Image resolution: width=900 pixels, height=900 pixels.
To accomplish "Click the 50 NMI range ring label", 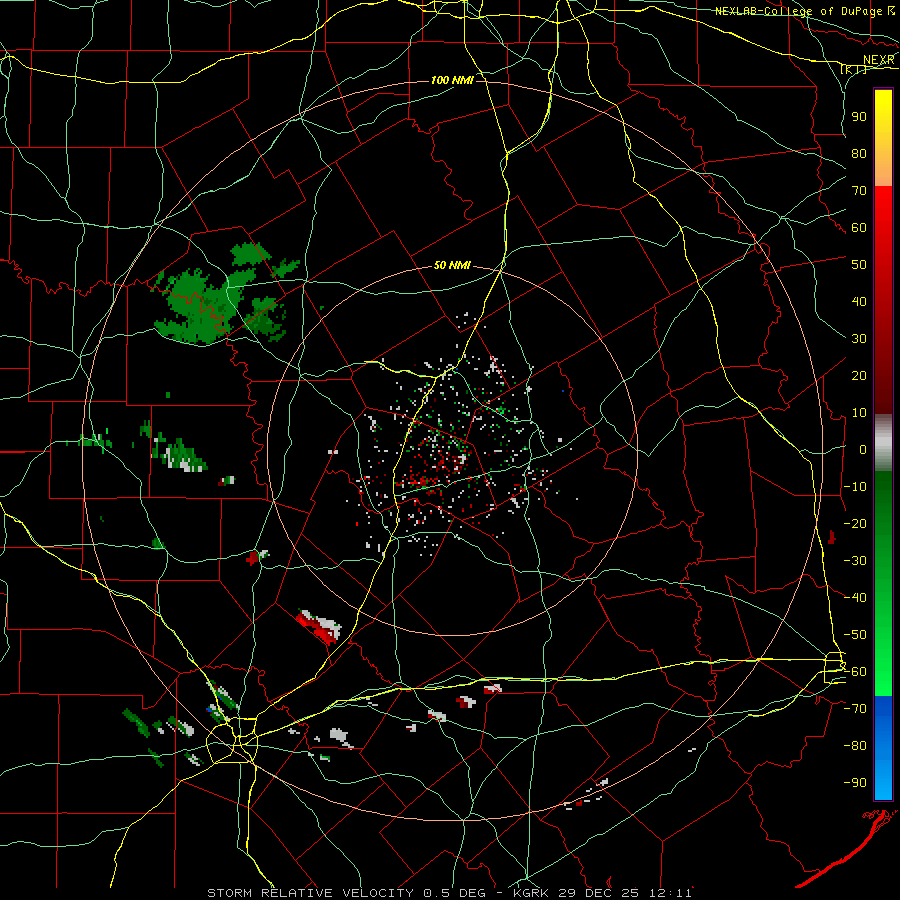I will pyautogui.click(x=452, y=265).
